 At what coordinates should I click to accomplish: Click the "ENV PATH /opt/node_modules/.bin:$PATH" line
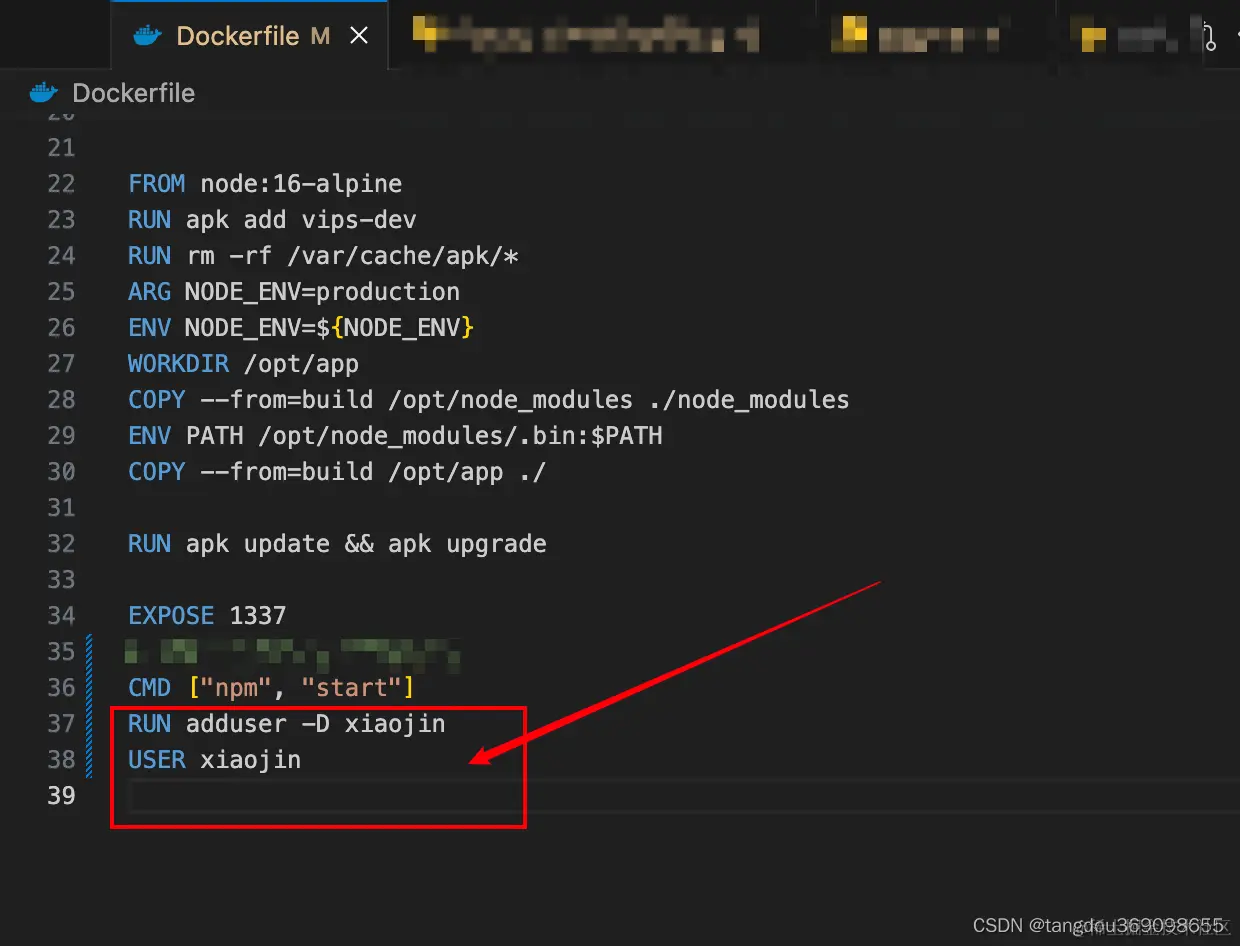[395, 436]
